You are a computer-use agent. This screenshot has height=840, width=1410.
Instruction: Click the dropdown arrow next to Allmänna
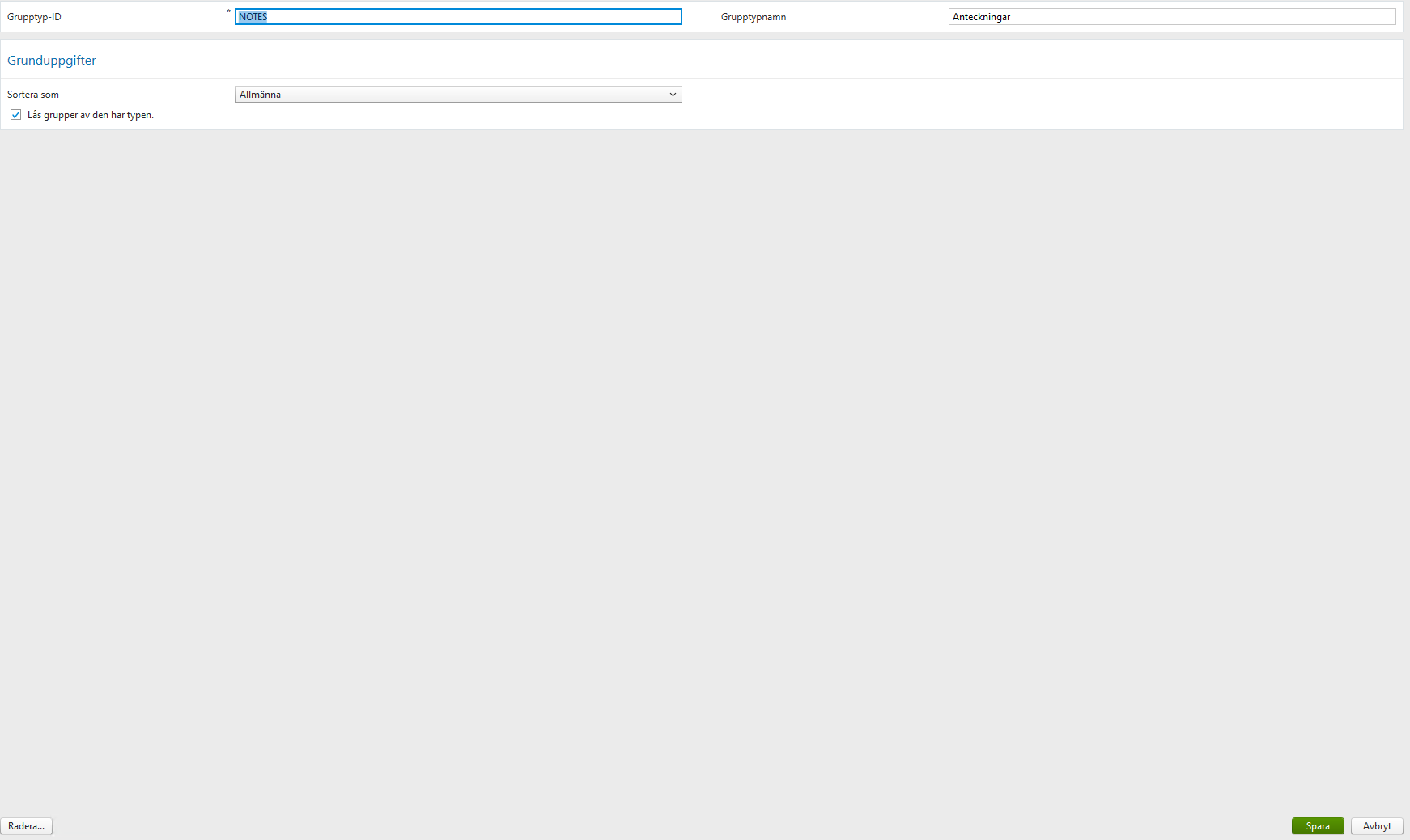[x=673, y=94]
